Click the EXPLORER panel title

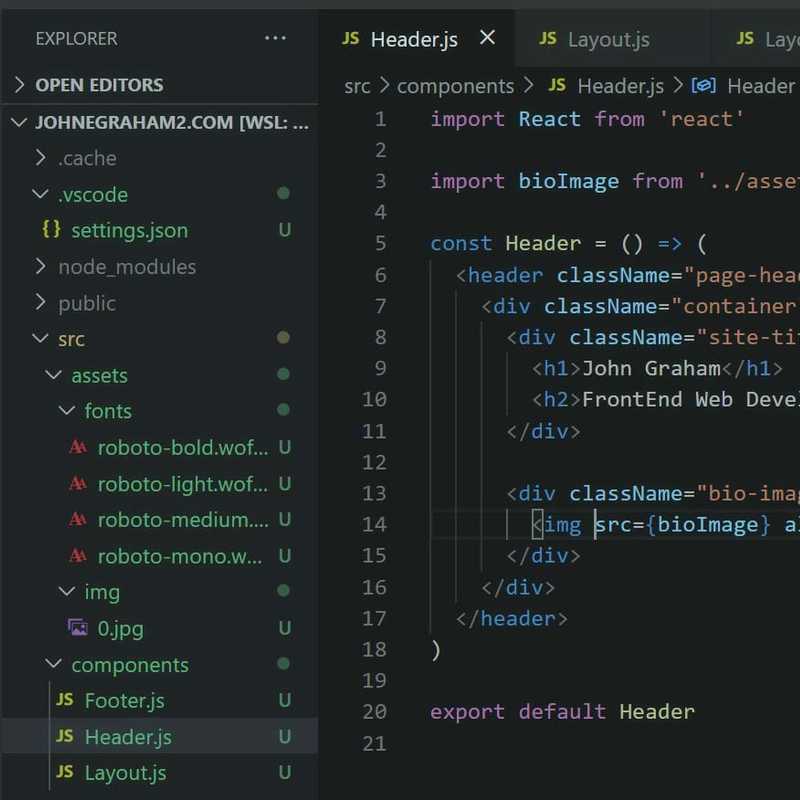[x=77, y=39]
